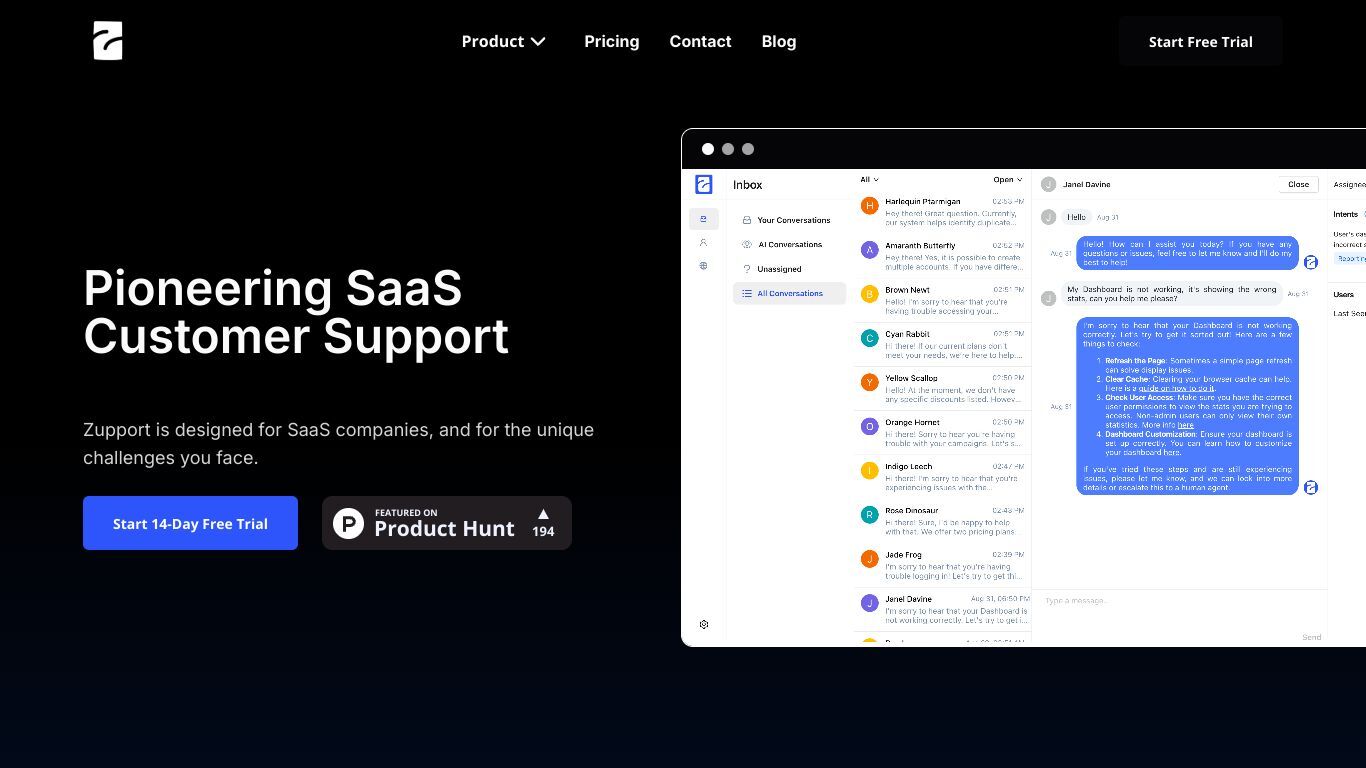
Task: Open the Blog link
Action: [x=778, y=42]
